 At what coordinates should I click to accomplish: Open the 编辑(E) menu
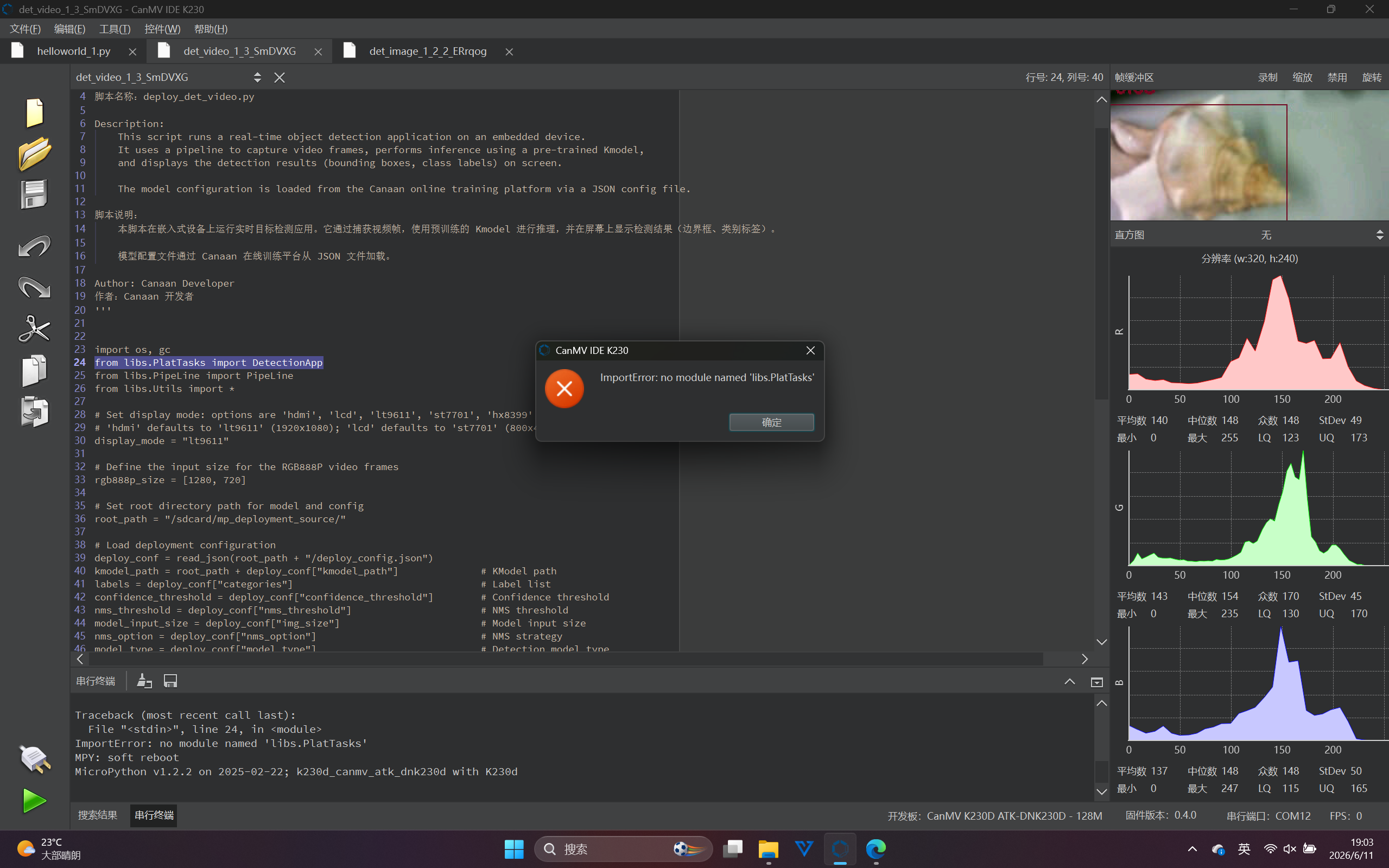coord(69,29)
